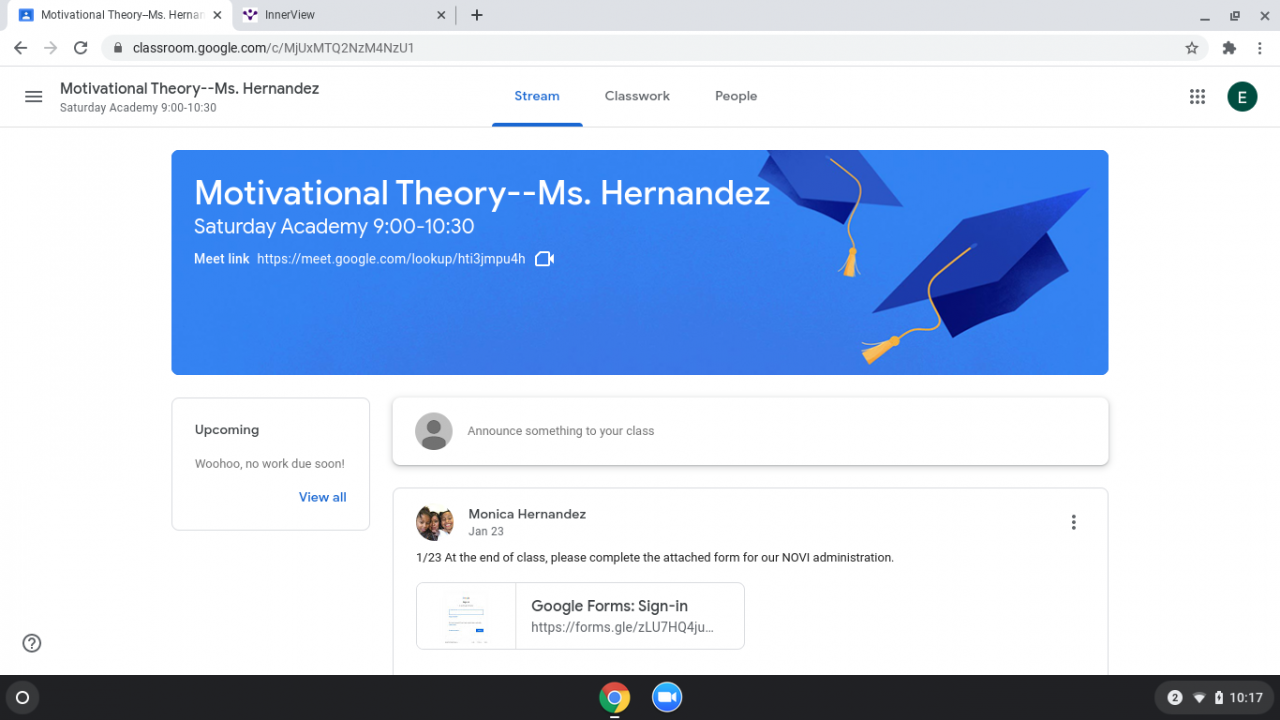Open the Classroom main menu hamburger icon
1280x720 pixels.
[x=34, y=97]
